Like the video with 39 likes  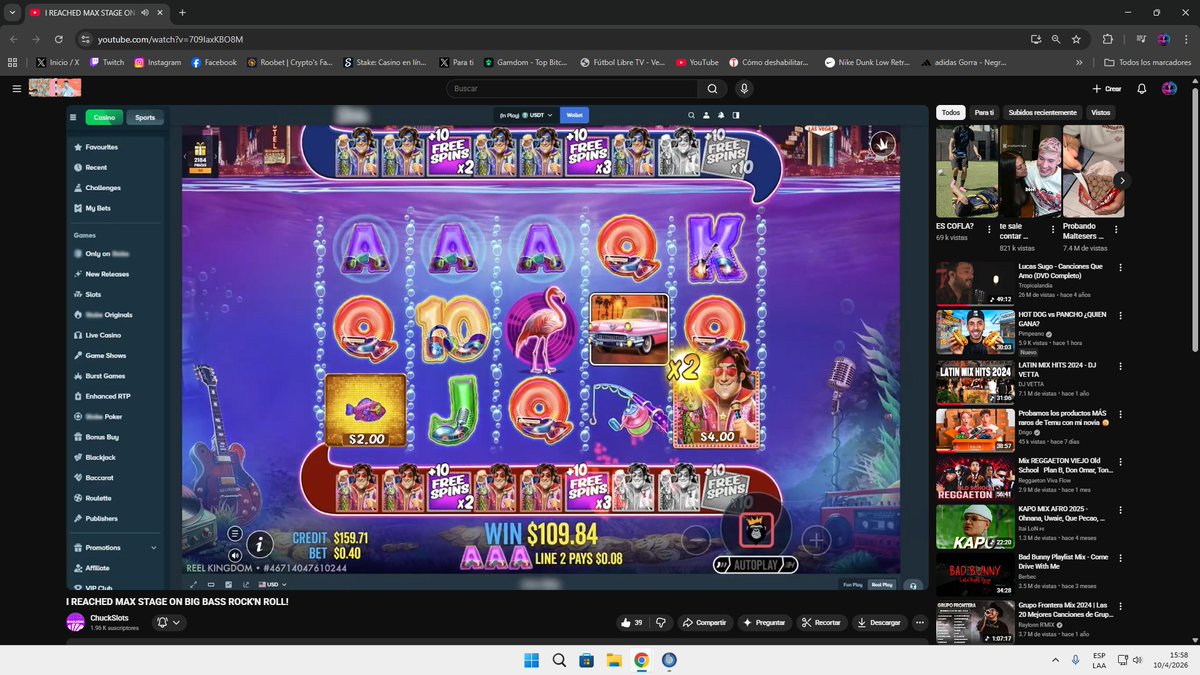click(631, 622)
